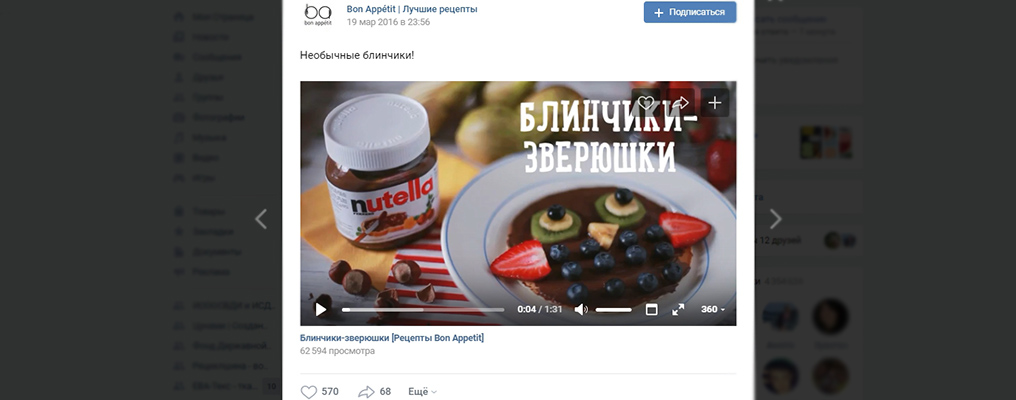Image resolution: width=1016 pixels, height=400 pixels.
Task: Play the Nutella pancake video
Action: (321, 310)
